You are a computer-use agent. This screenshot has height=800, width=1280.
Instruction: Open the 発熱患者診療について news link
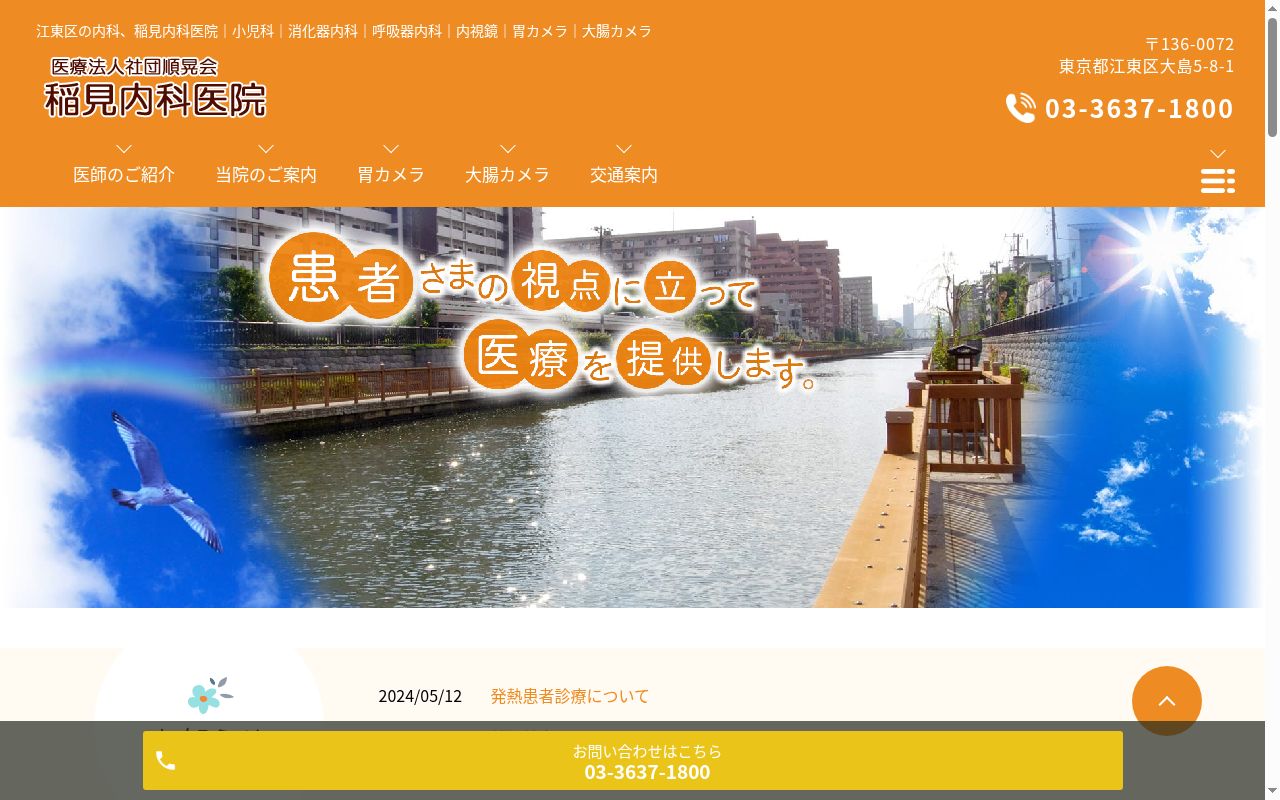[570, 696]
